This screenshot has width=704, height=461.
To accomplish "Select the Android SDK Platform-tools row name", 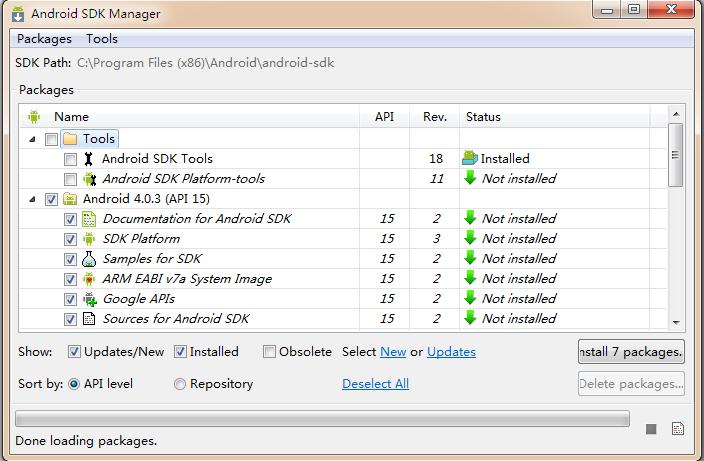I will (x=183, y=179).
